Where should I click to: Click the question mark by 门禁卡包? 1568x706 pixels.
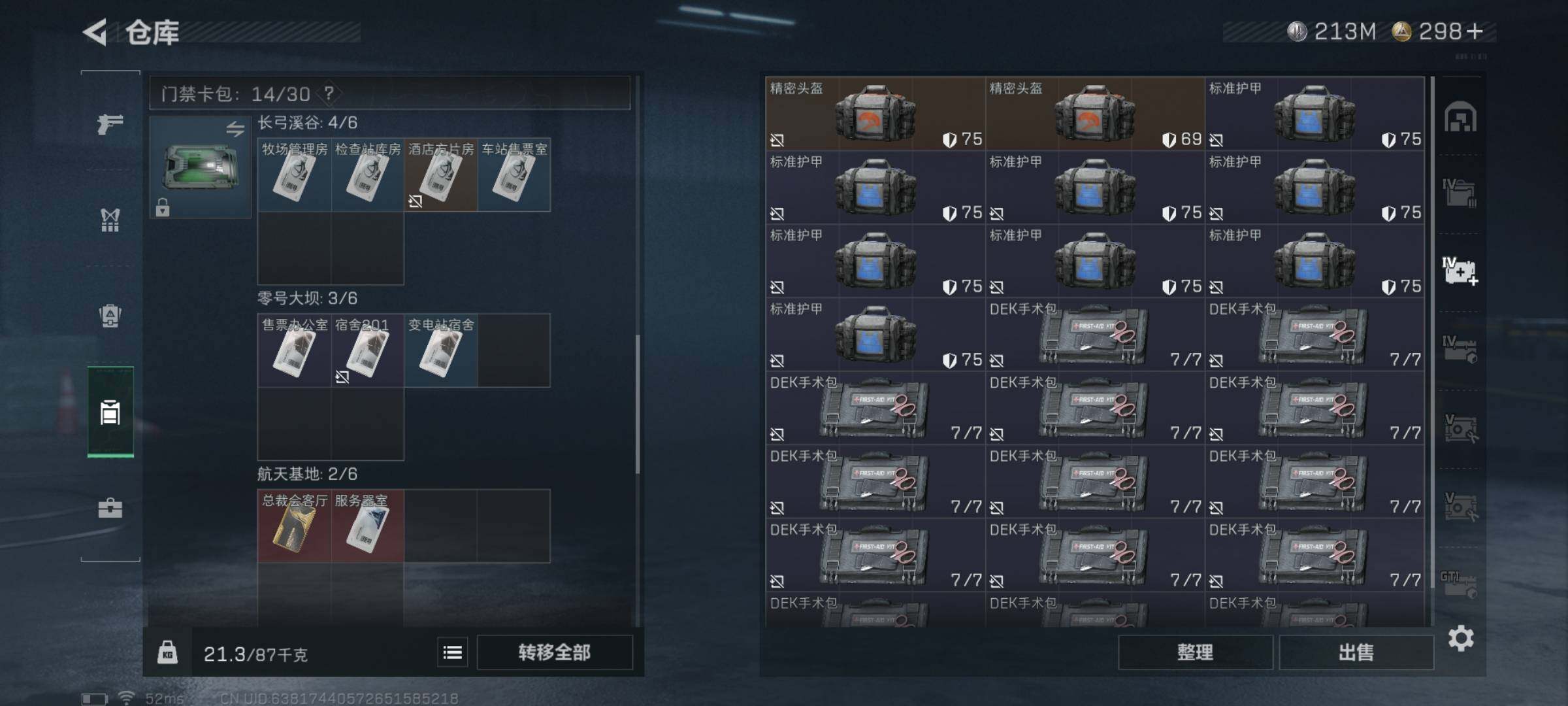tap(329, 93)
